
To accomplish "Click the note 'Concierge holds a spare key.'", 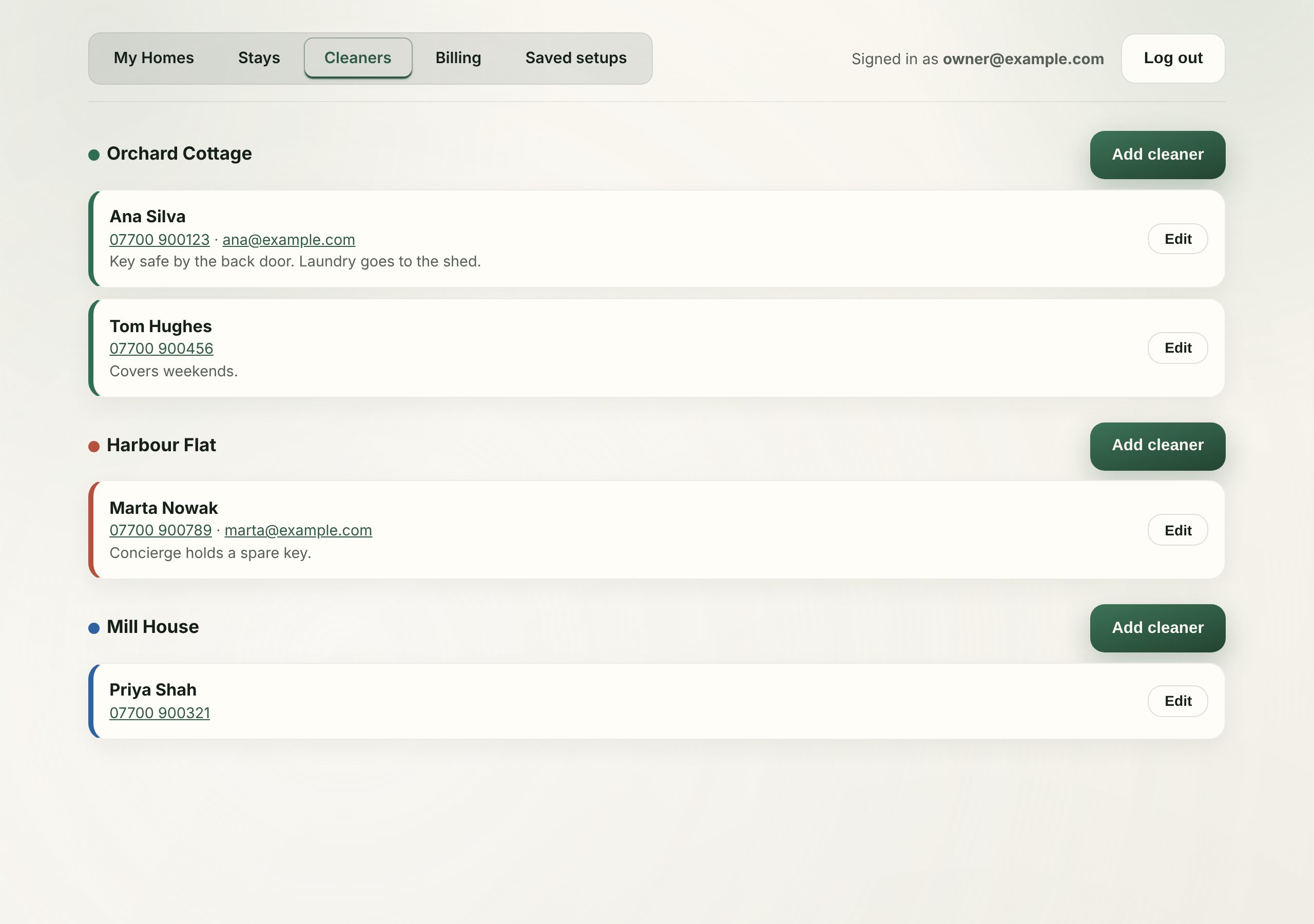I will (210, 553).
